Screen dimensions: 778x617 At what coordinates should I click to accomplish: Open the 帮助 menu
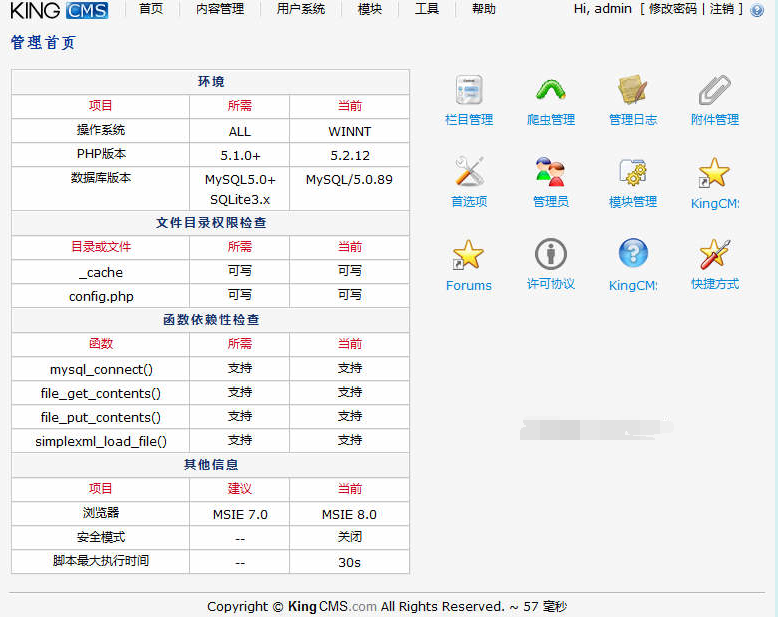click(x=484, y=9)
